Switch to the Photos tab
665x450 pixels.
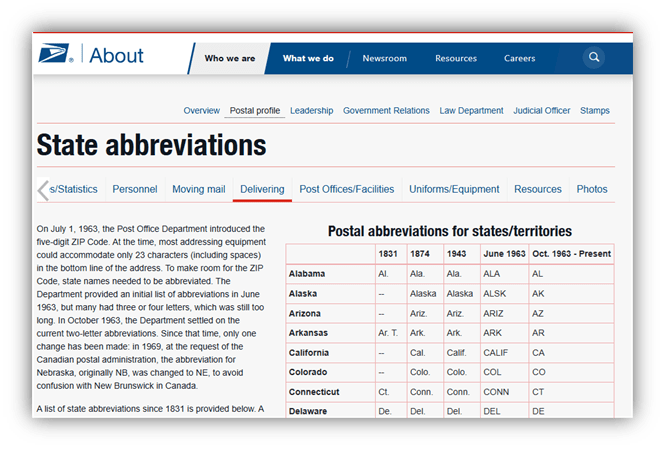point(592,189)
